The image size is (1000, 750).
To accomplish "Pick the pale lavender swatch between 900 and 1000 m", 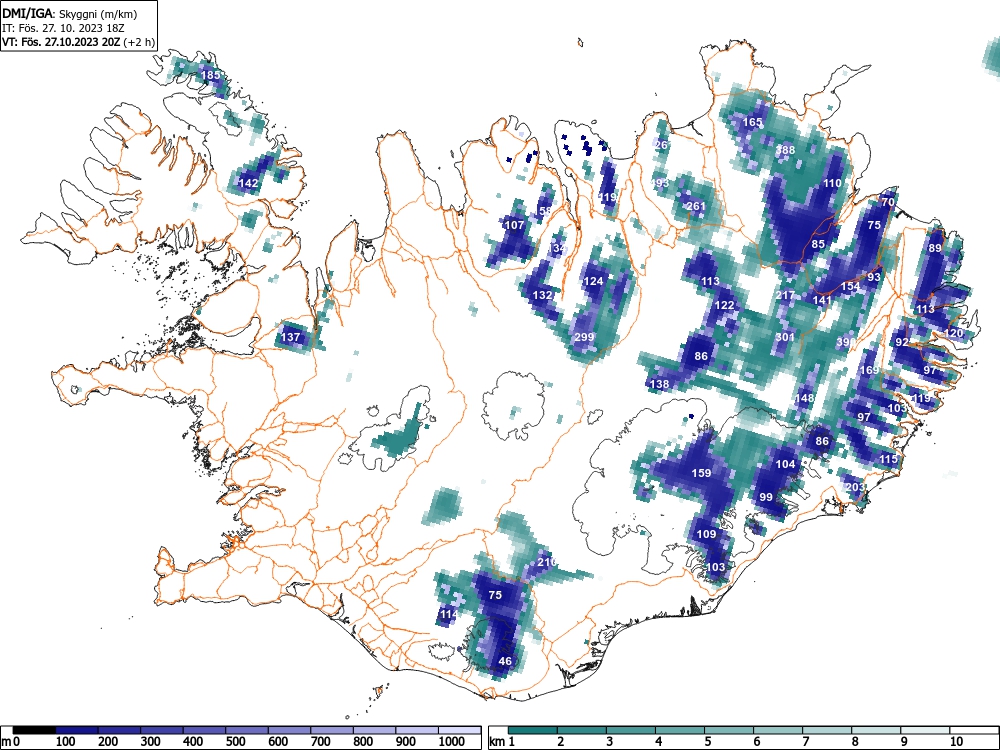I will (x=417, y=730).
